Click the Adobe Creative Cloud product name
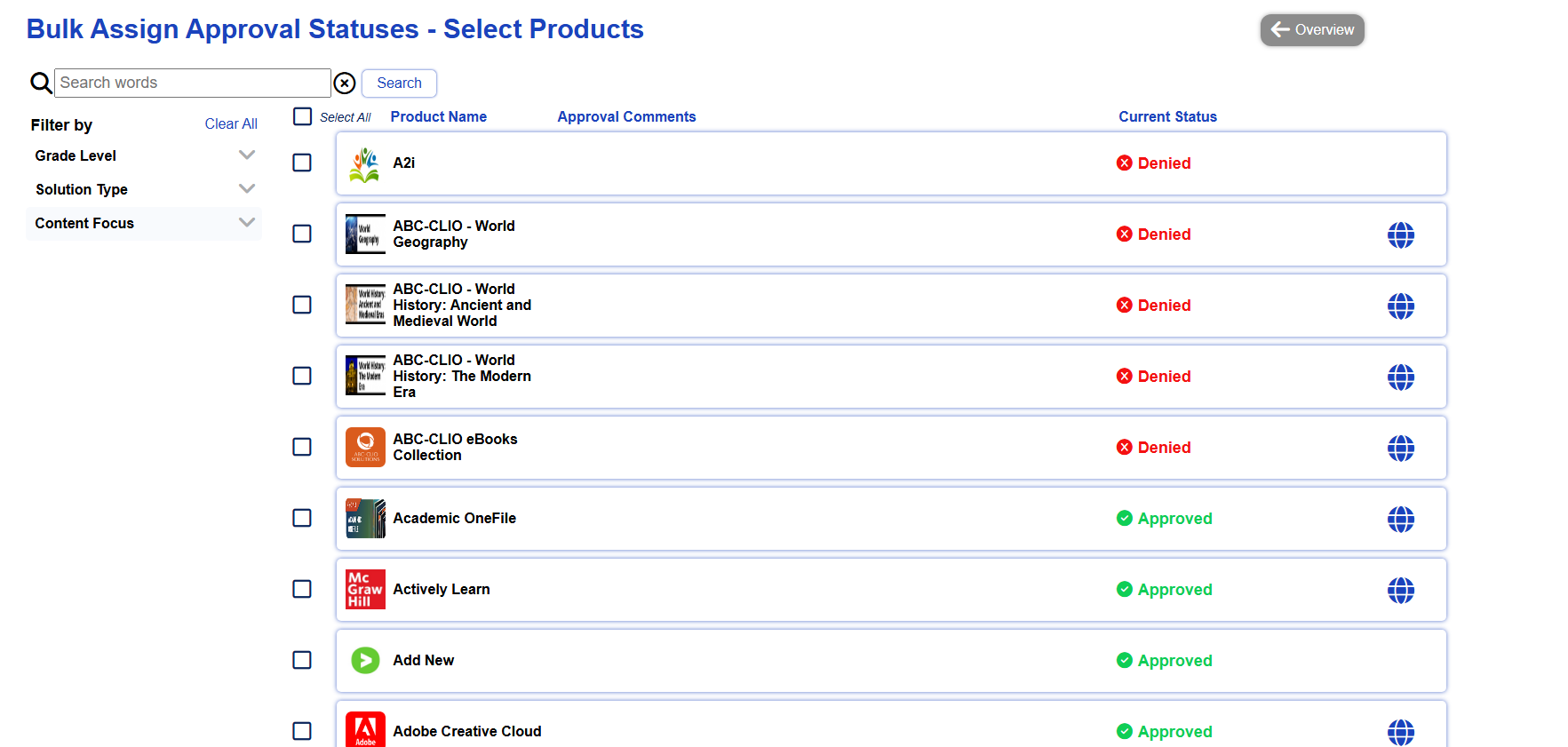Screen dimensions: 1568x747 (467, 732)
